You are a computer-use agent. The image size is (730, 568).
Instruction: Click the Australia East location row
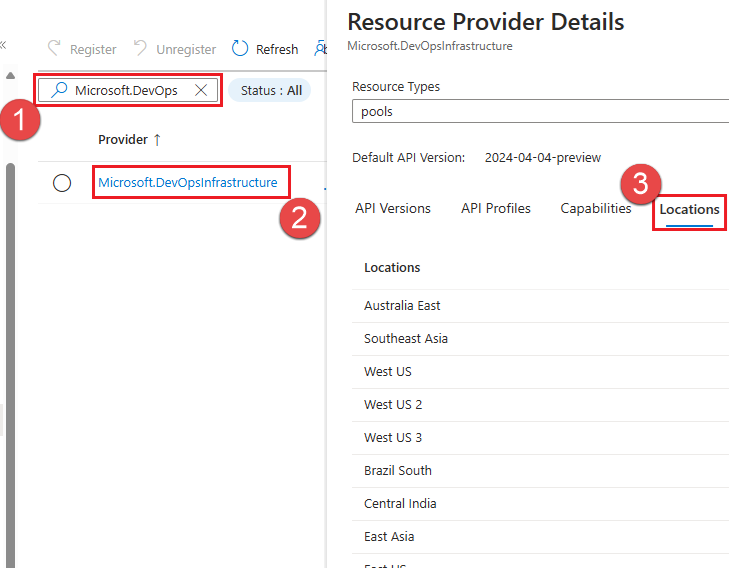pos(541,306)
